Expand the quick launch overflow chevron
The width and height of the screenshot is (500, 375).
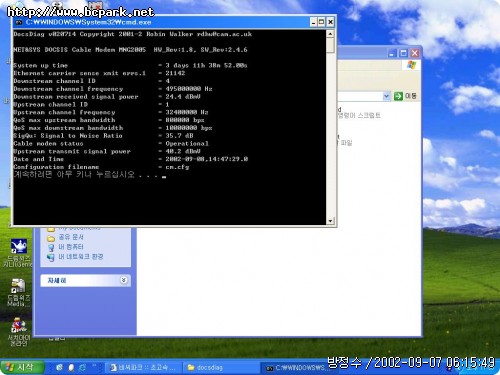(95, 366)
